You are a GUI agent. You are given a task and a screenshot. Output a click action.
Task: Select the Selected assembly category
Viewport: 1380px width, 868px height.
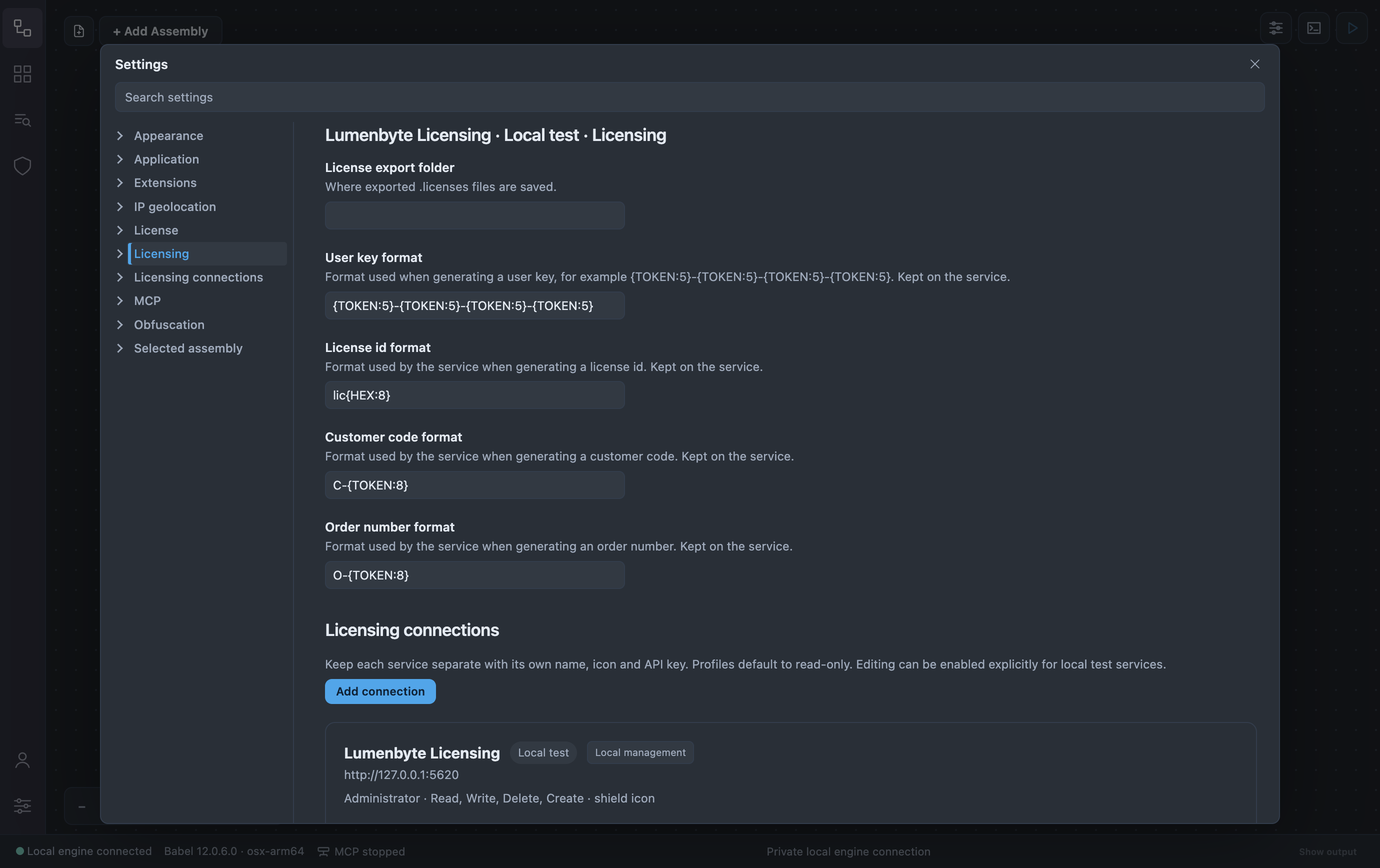[188, 348]
